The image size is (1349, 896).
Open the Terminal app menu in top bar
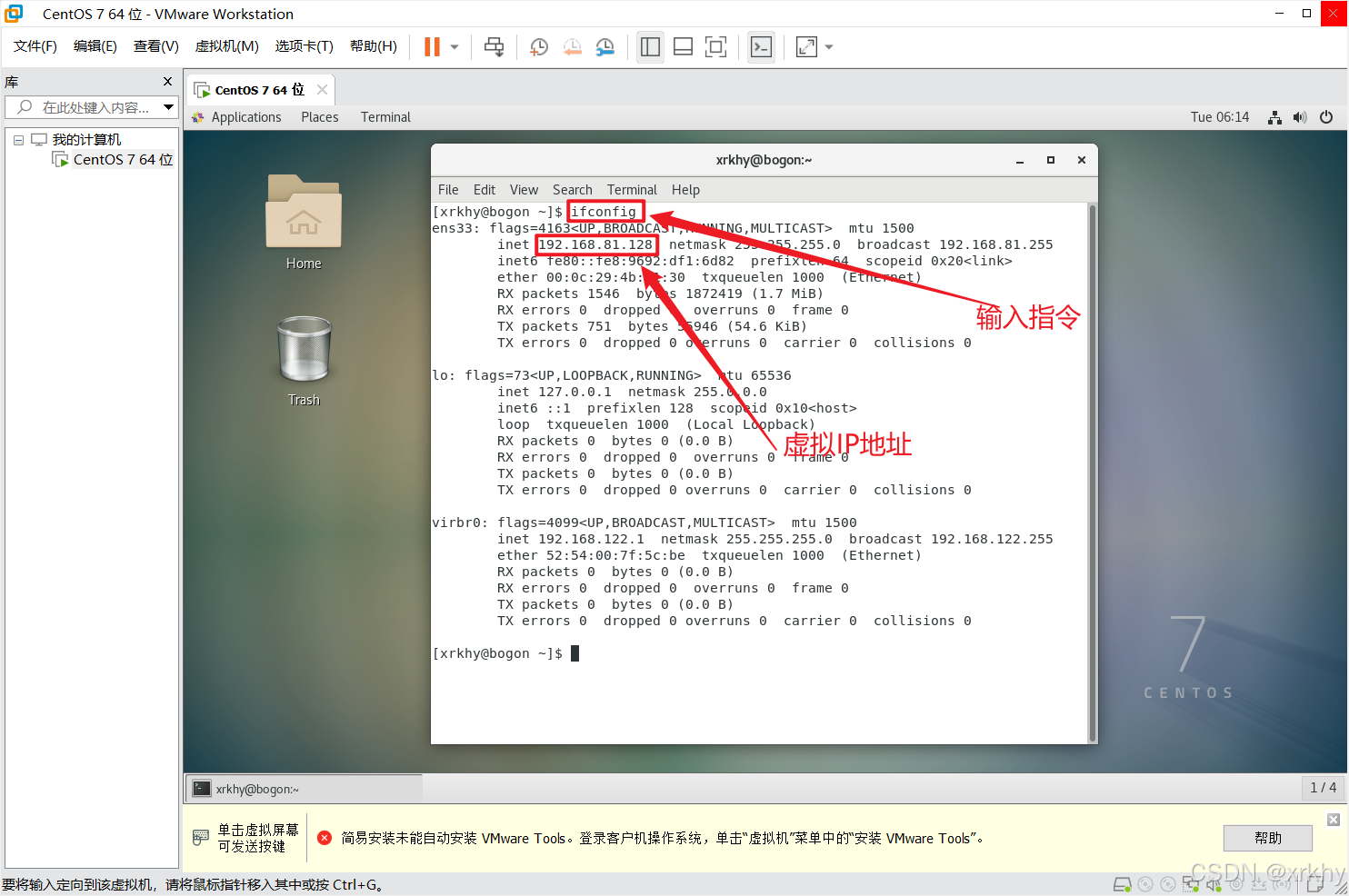[x=385, y=117]
